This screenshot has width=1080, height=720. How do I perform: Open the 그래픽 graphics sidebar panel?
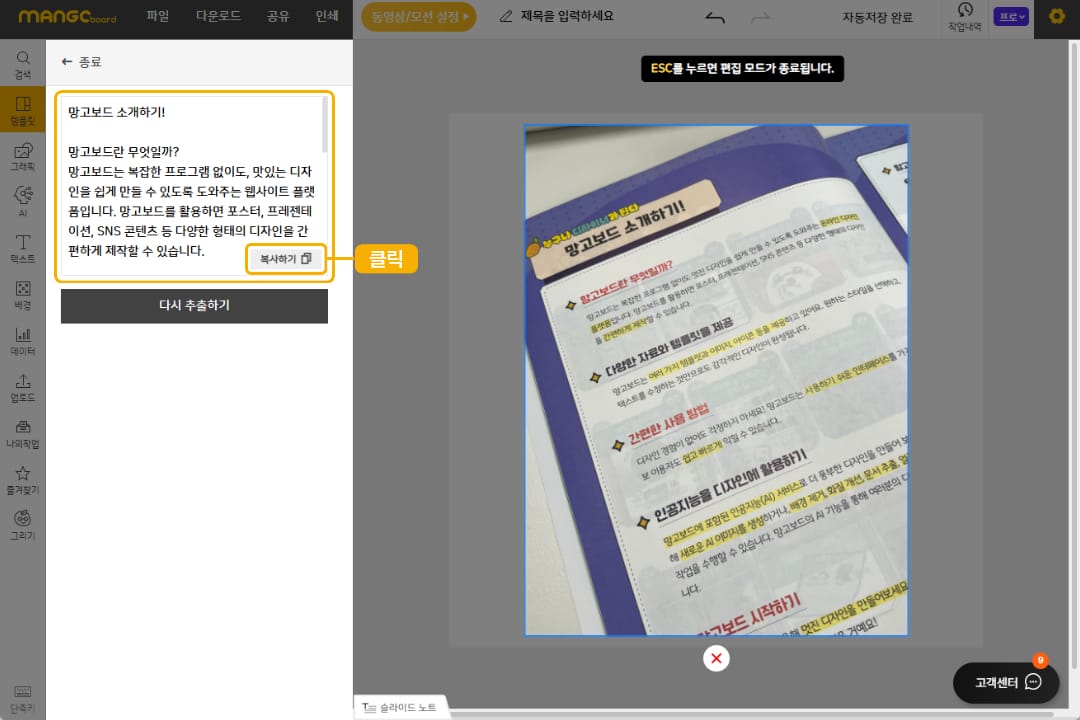tap(23, 156)
